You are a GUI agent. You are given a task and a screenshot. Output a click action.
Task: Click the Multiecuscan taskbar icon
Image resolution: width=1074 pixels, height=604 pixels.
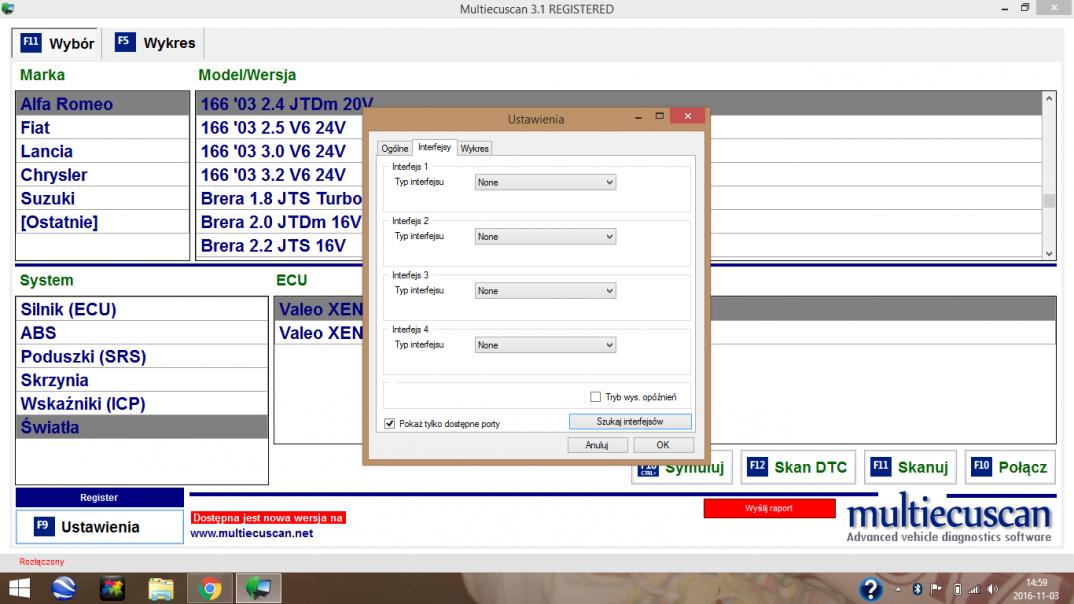click(x=258, y=588)
